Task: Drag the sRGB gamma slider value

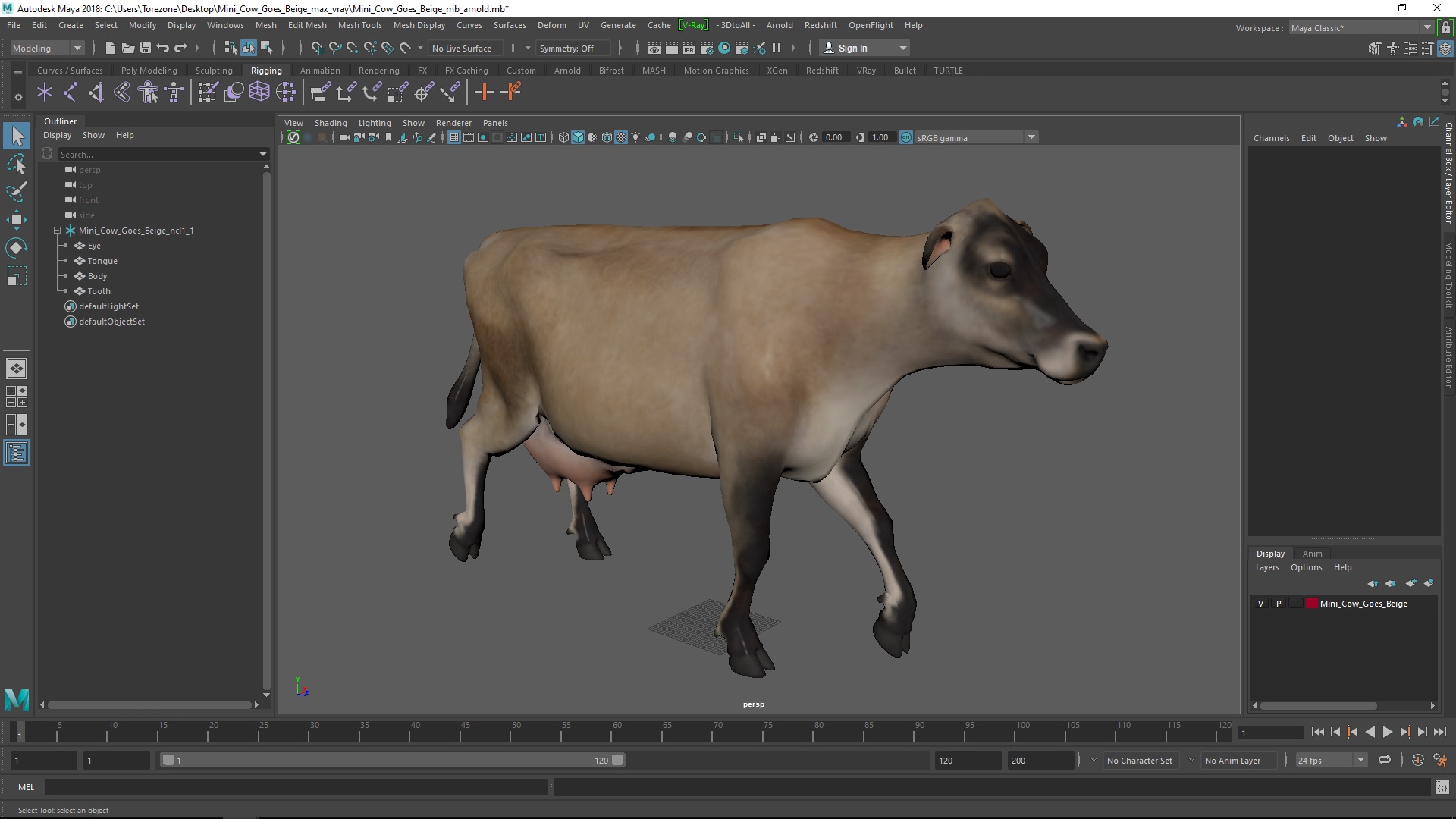Action: pos(880,137)
